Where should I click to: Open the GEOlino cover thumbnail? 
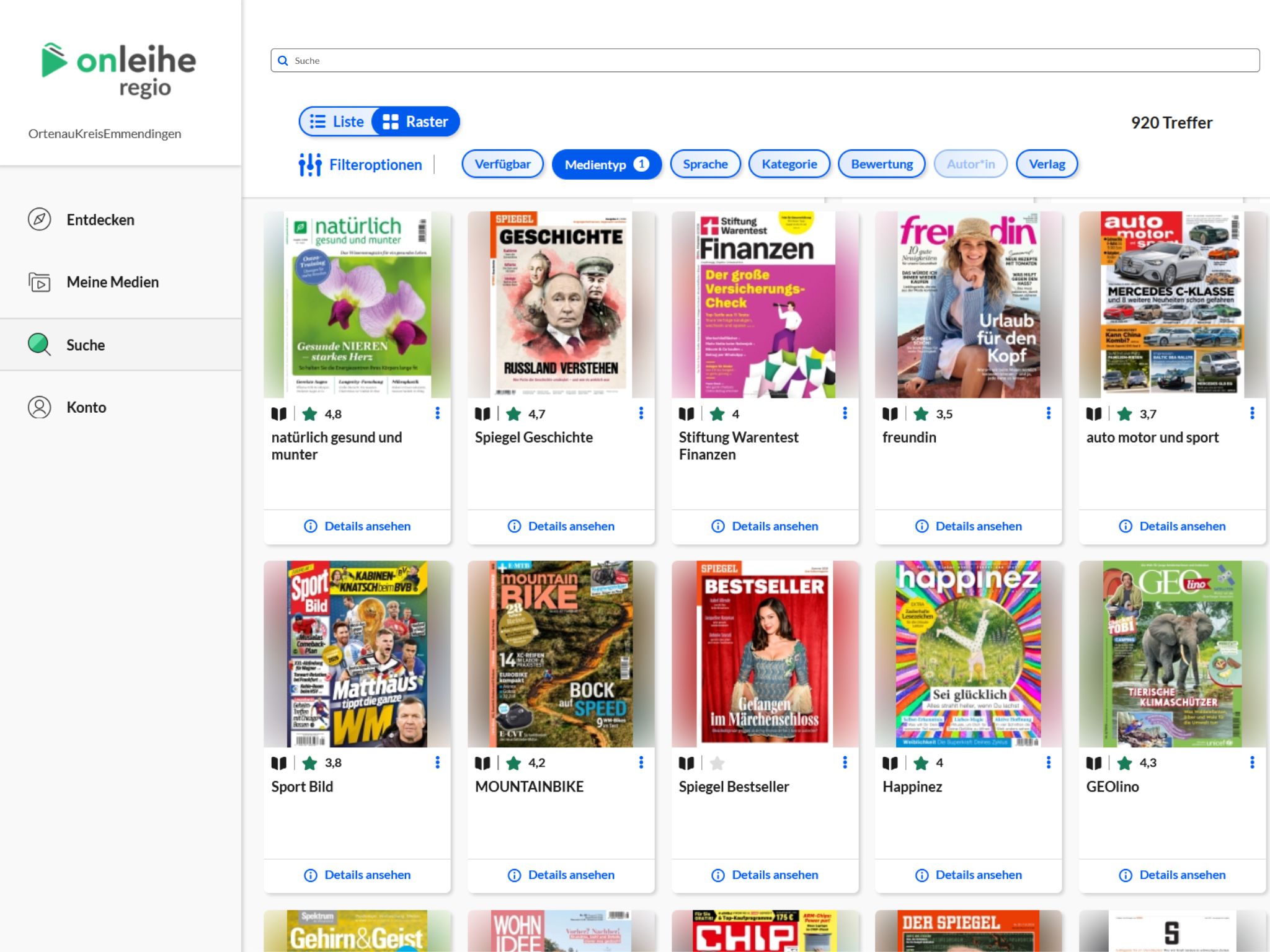click(x=1172, y=654)
